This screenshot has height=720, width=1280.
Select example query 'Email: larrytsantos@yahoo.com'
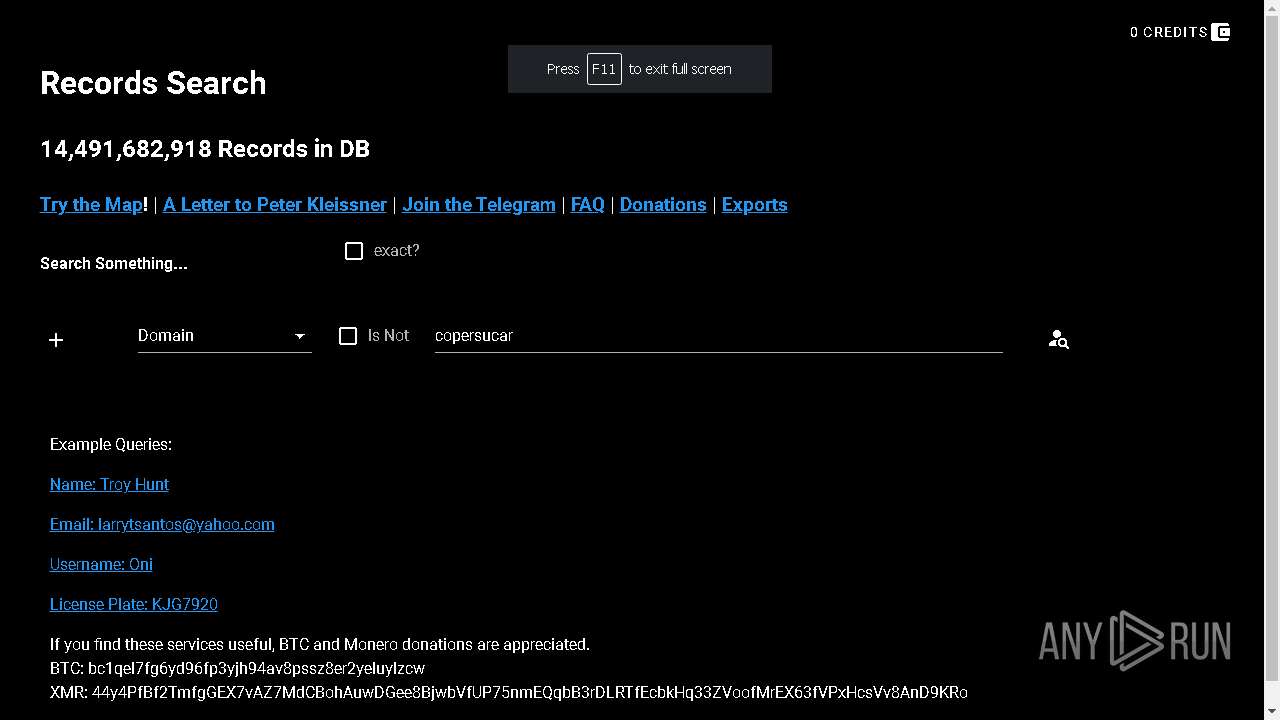coord(162,524)
